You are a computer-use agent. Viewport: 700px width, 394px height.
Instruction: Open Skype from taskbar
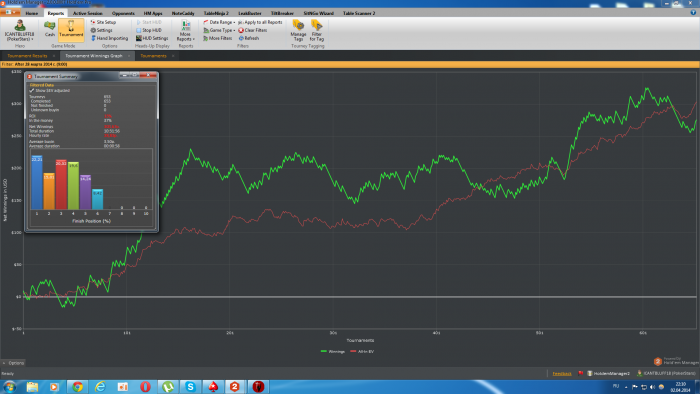(x=191, y=386)
